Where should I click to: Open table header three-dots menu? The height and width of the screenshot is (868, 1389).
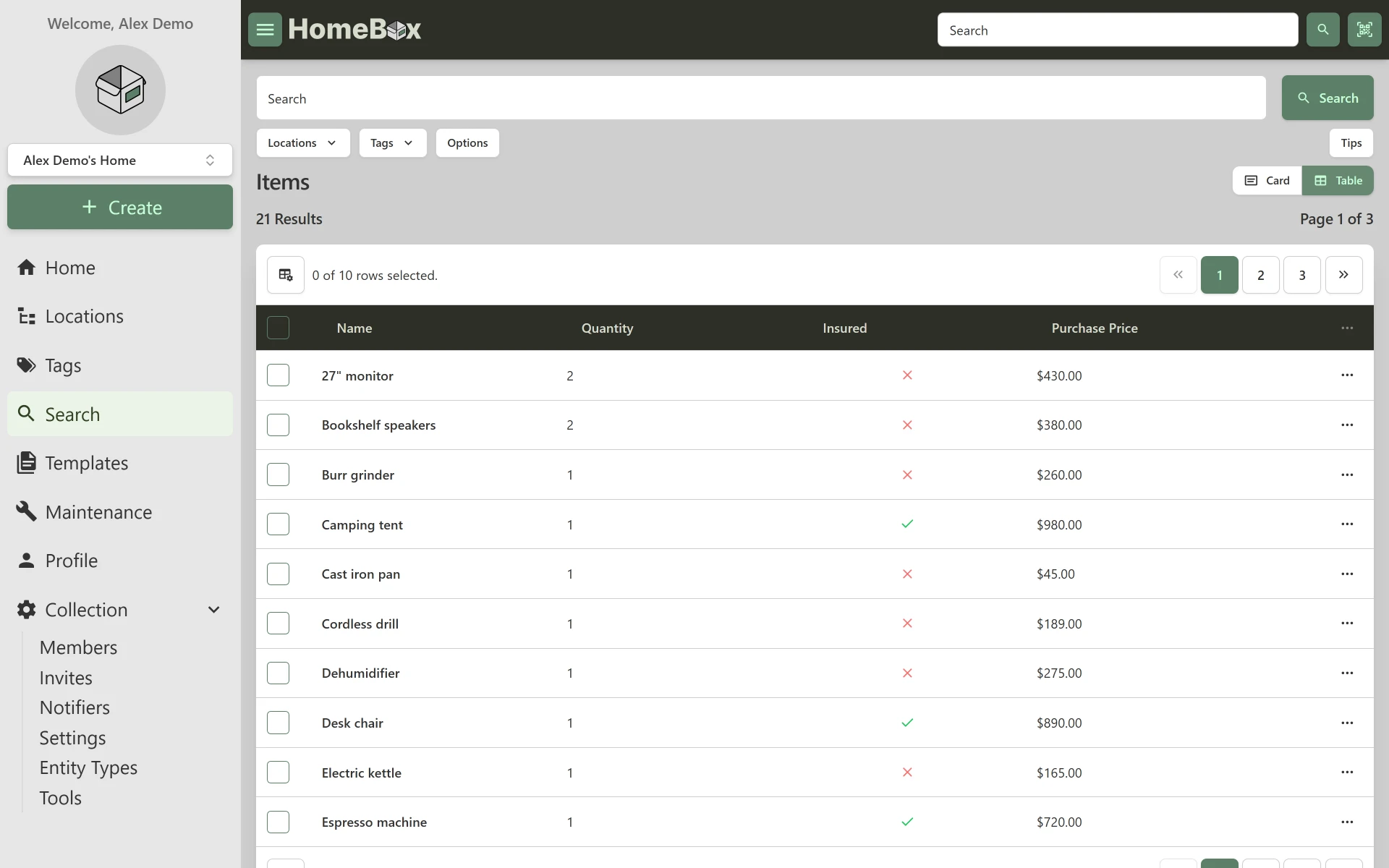(x=1347, y=328)
